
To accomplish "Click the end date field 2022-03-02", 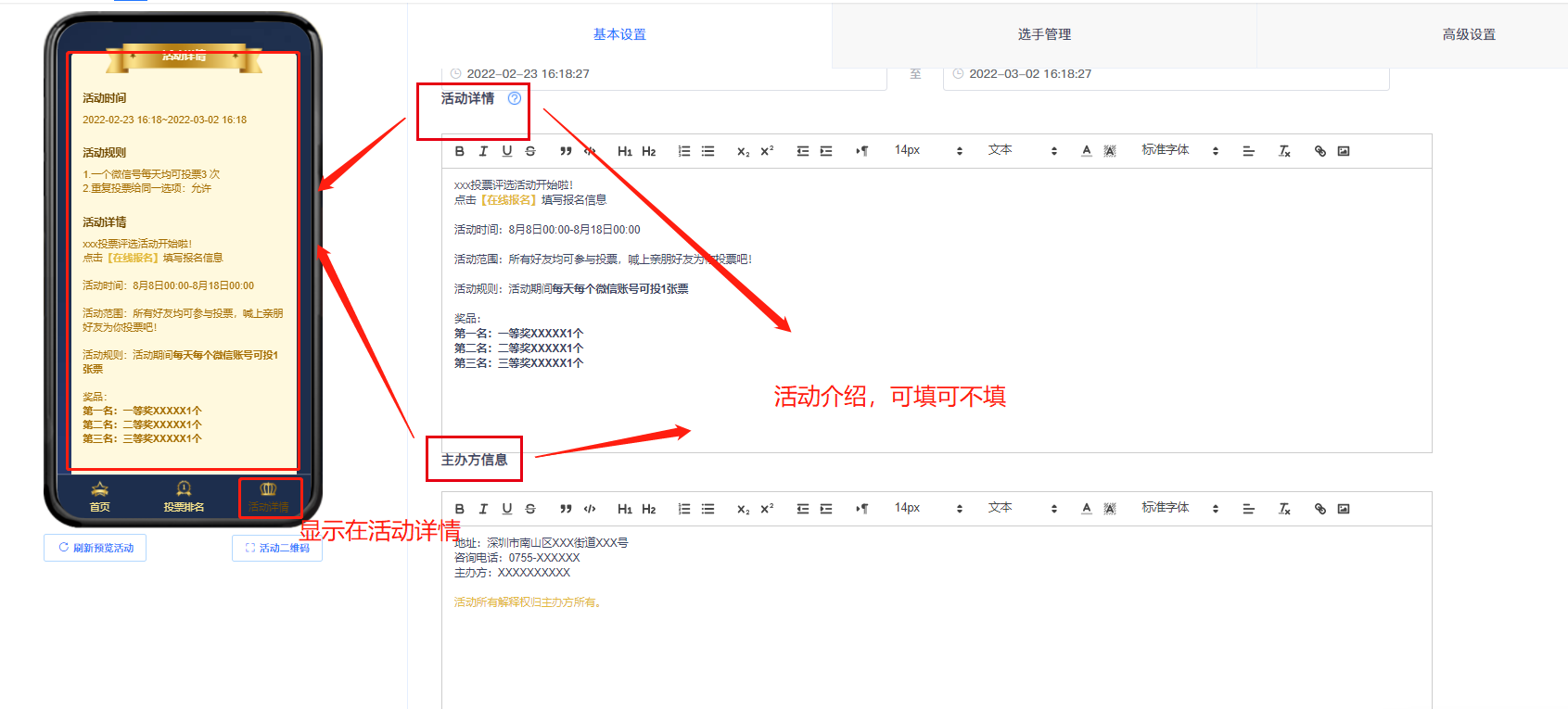I will [x=1165, y=74].
